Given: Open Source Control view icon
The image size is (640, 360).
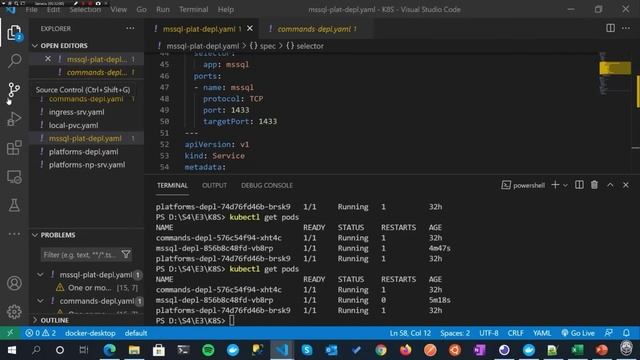Looking at the screenshot, I should pos(14,90).
